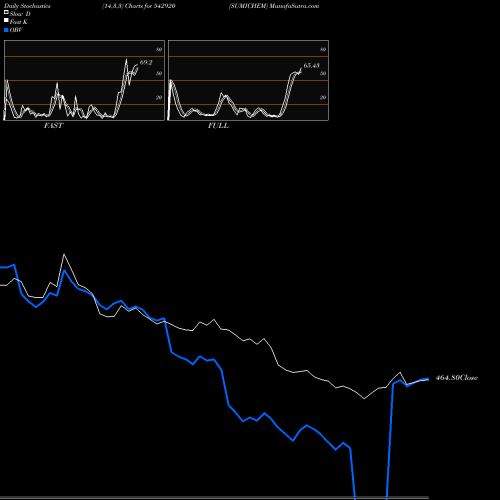This screenshot has height=500, width=500.
Task: Click the 65.43 value in FULL chart
Action: coord(312,65)
